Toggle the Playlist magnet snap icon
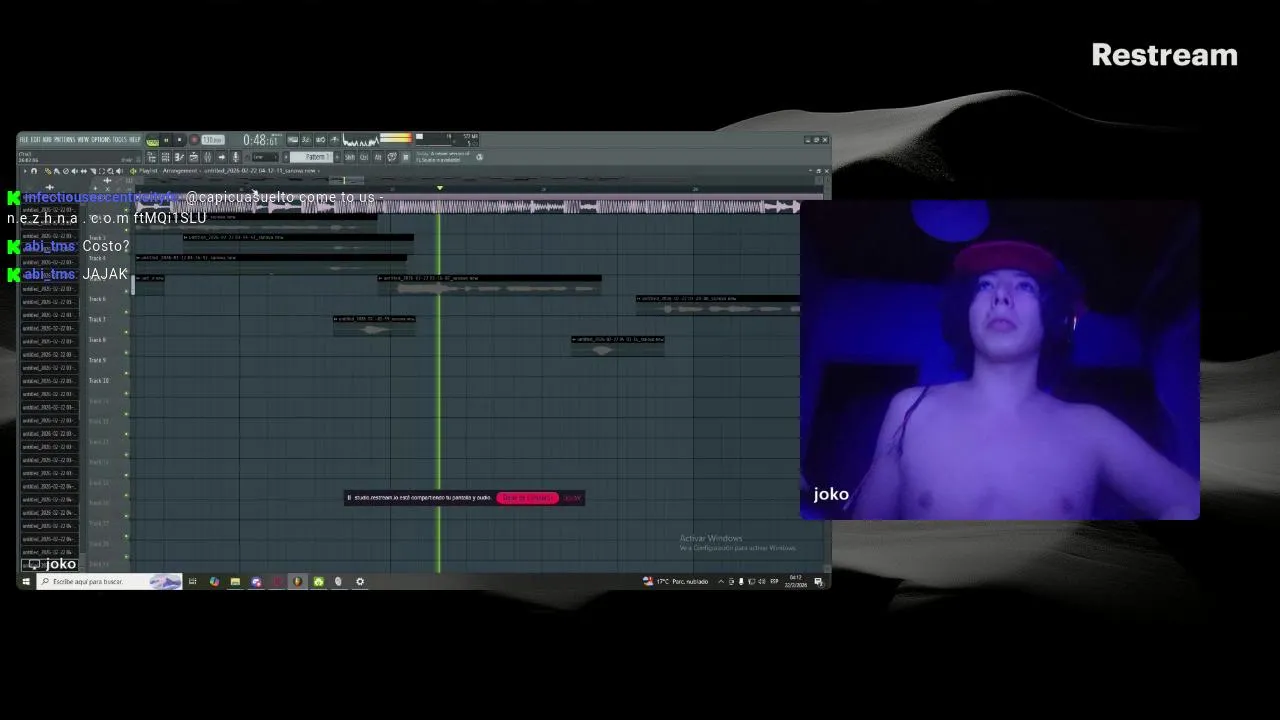 pos(34,170)
